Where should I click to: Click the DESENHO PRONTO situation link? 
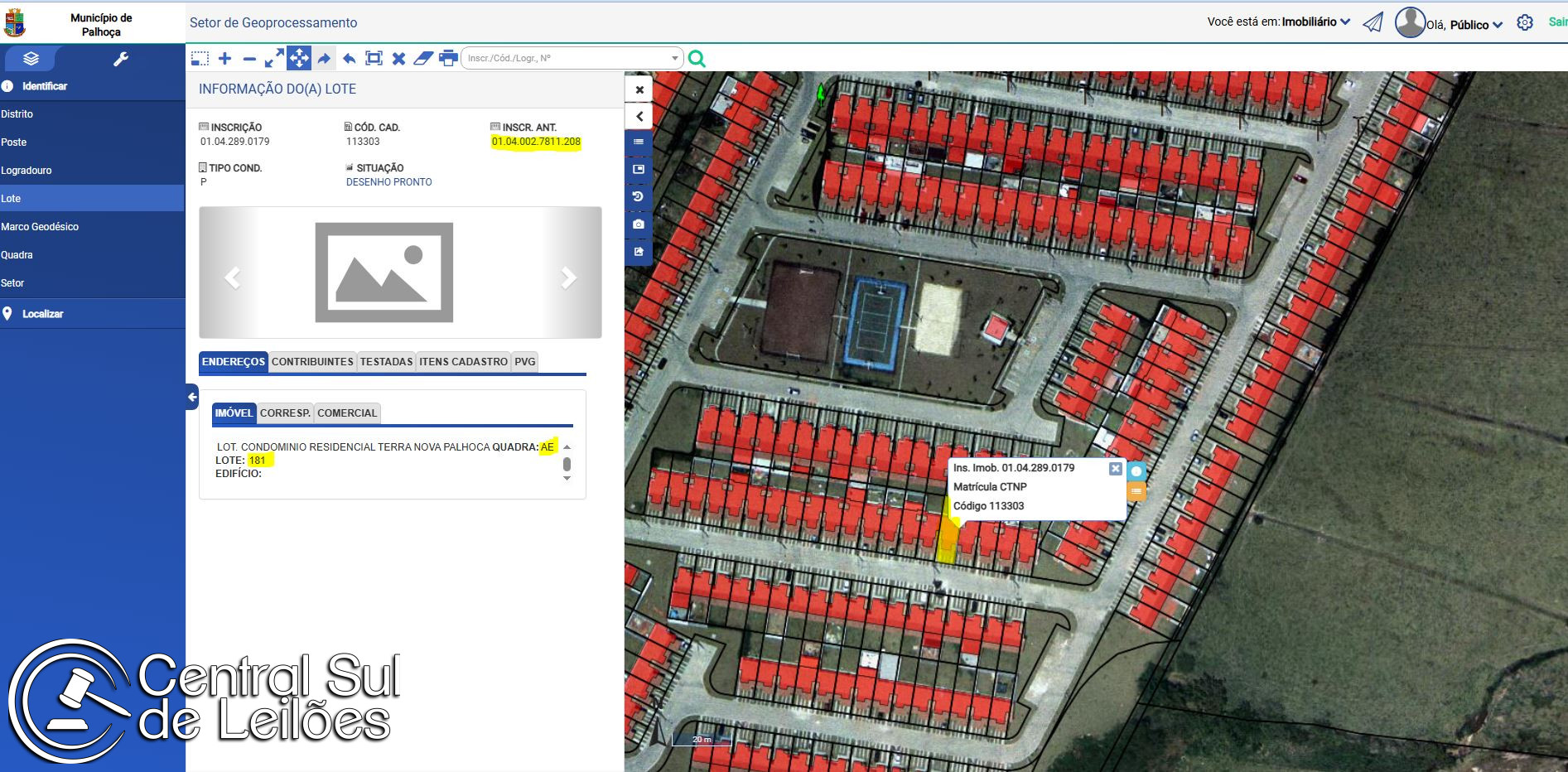point(389,182)
